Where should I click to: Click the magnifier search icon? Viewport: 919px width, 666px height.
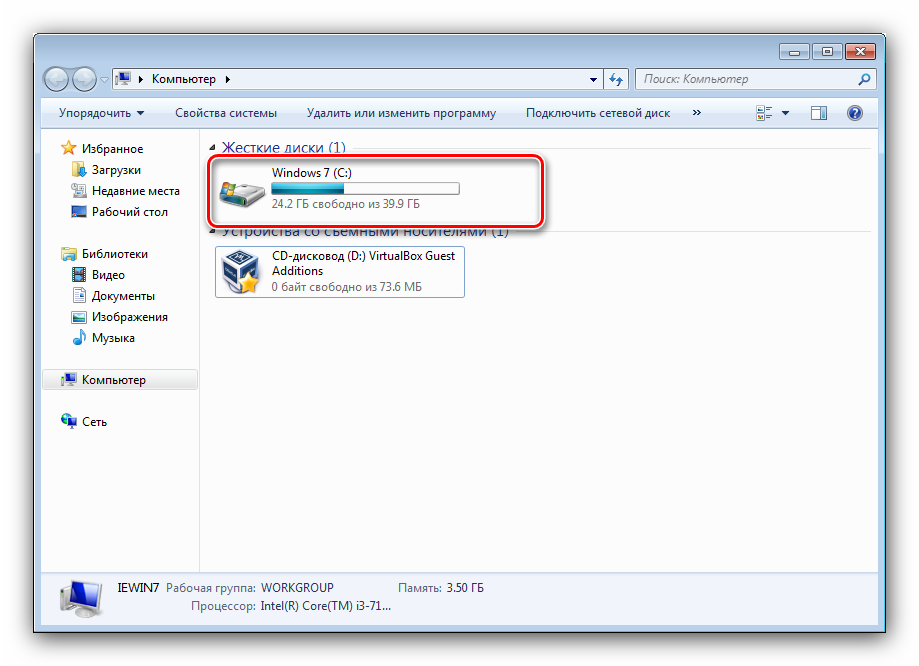tap(864, 79)
